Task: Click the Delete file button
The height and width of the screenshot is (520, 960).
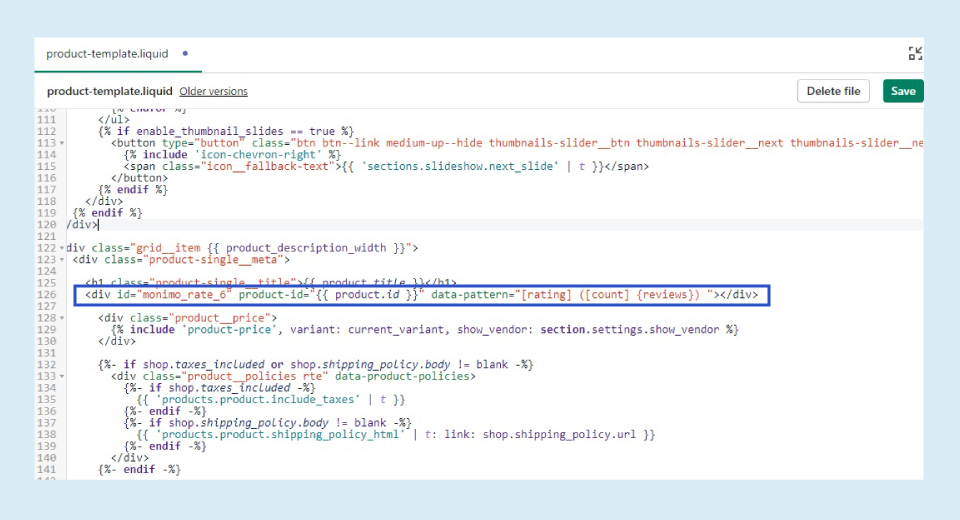Action: [833, 91]
